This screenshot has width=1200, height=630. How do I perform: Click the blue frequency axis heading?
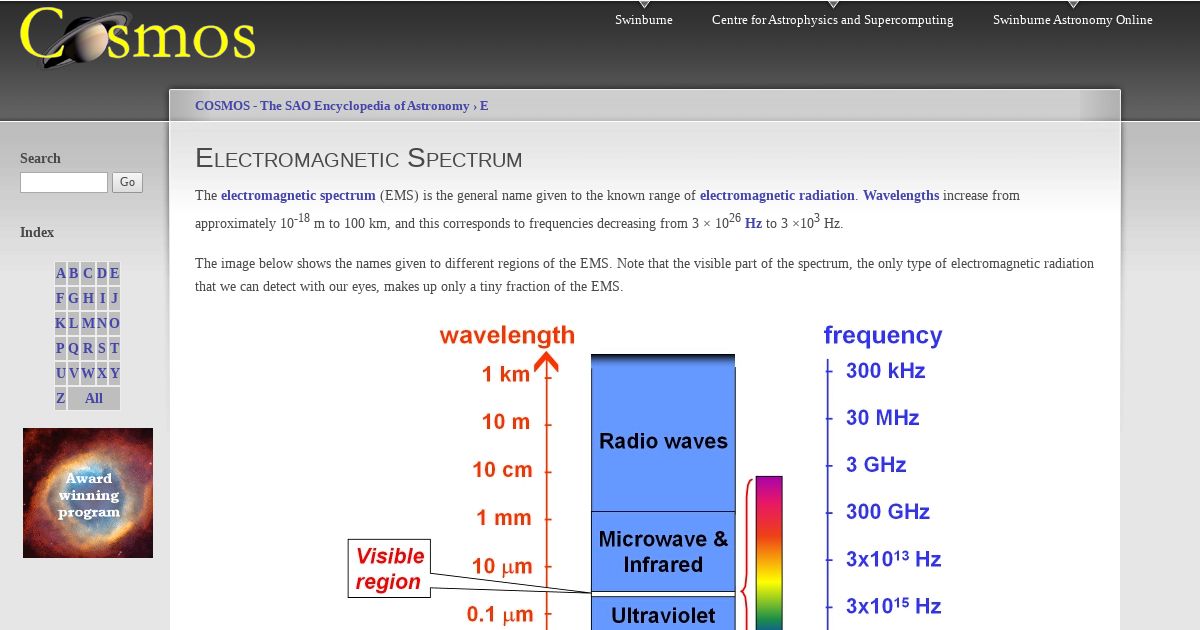[883, 335]
